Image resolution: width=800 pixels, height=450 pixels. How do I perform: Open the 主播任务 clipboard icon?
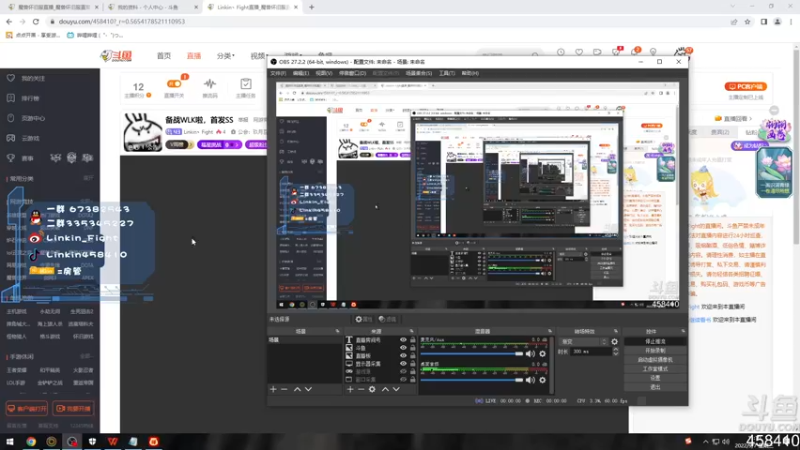point(246,84)
